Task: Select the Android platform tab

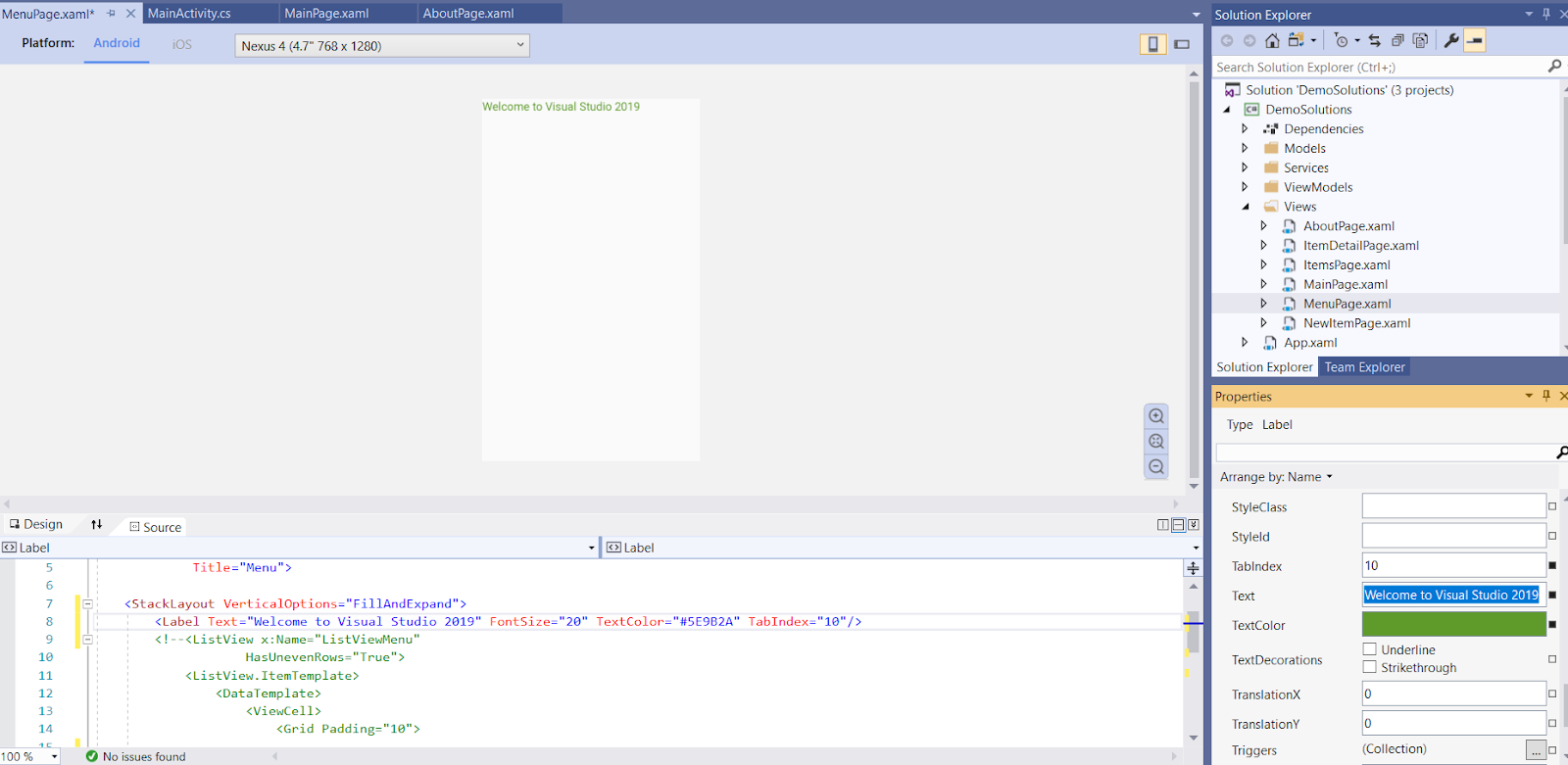Action: pos(117,43)
